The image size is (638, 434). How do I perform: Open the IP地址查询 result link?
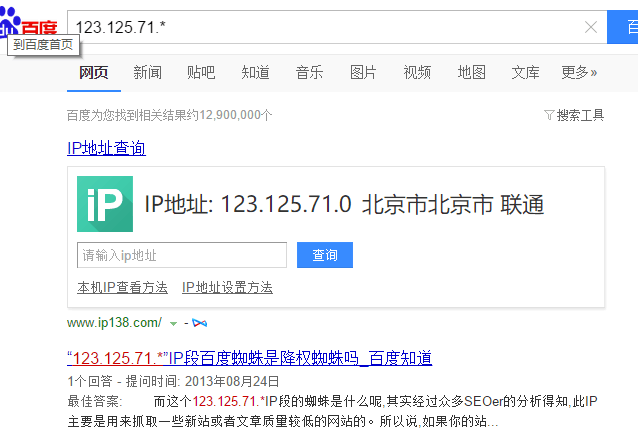click(106, 148)
